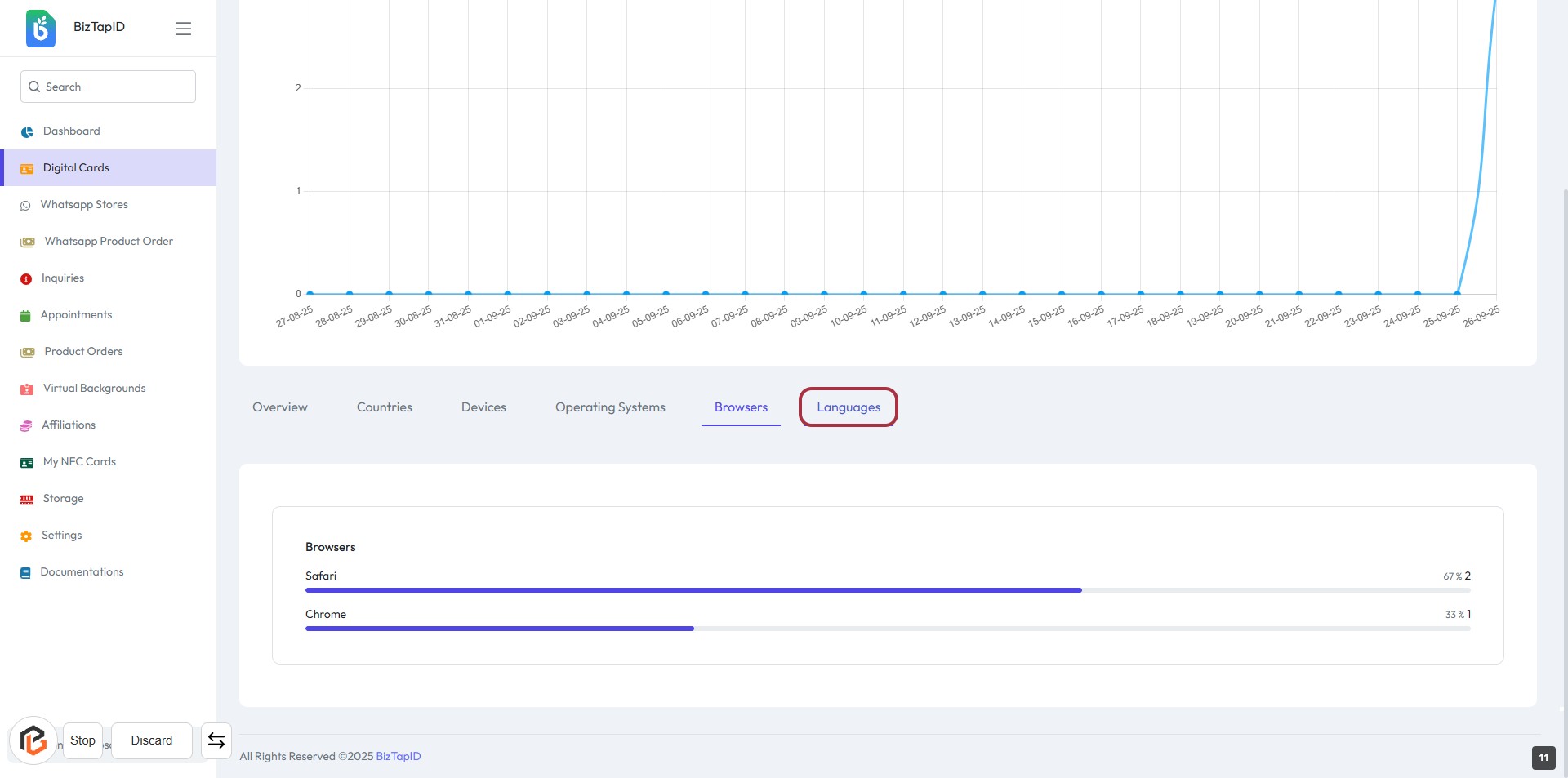Switch to the Countries tab
1568x778 pixels.
384,407
